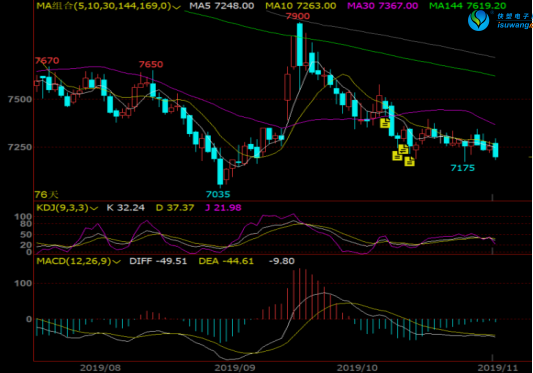
Task: Click the 2019/11 date axis label
Action: coord(498,368)
